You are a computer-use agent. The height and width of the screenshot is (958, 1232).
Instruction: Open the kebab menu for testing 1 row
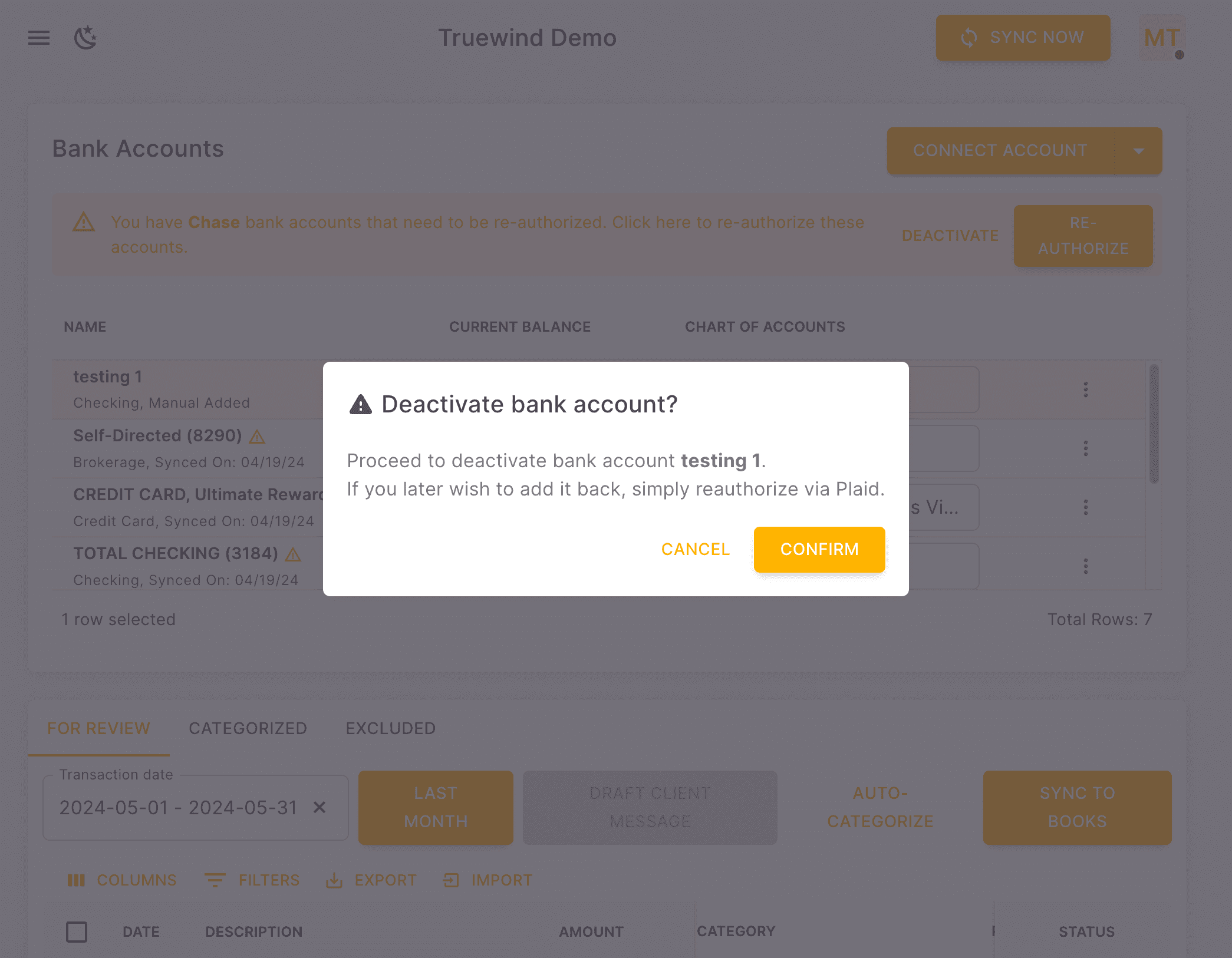pyautogui.click(x=1086, y=389)
